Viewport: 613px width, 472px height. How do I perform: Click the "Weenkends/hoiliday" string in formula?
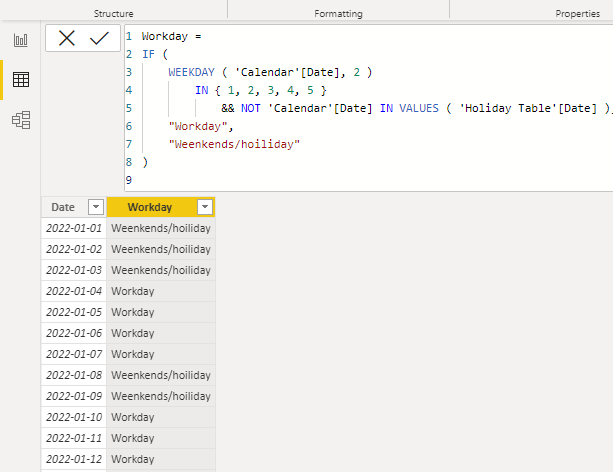[234, 144]
